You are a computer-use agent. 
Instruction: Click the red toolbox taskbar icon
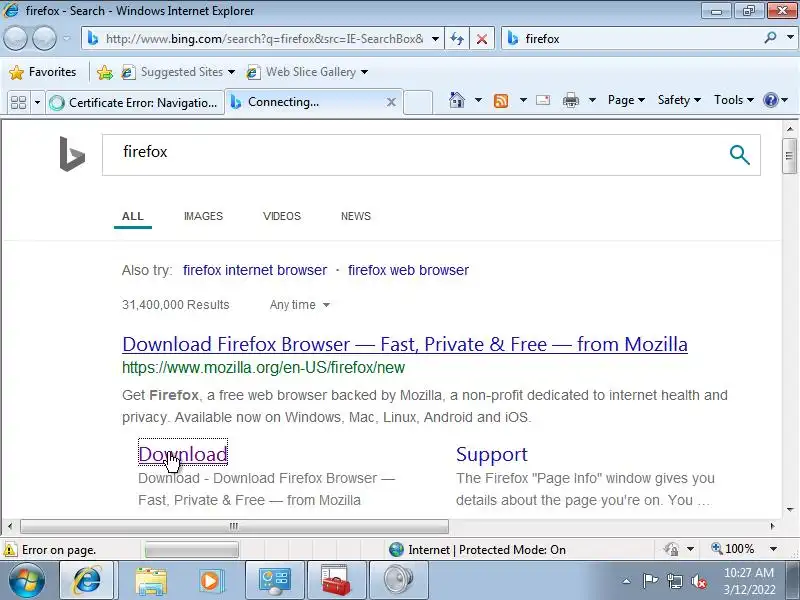coord(336,580)
